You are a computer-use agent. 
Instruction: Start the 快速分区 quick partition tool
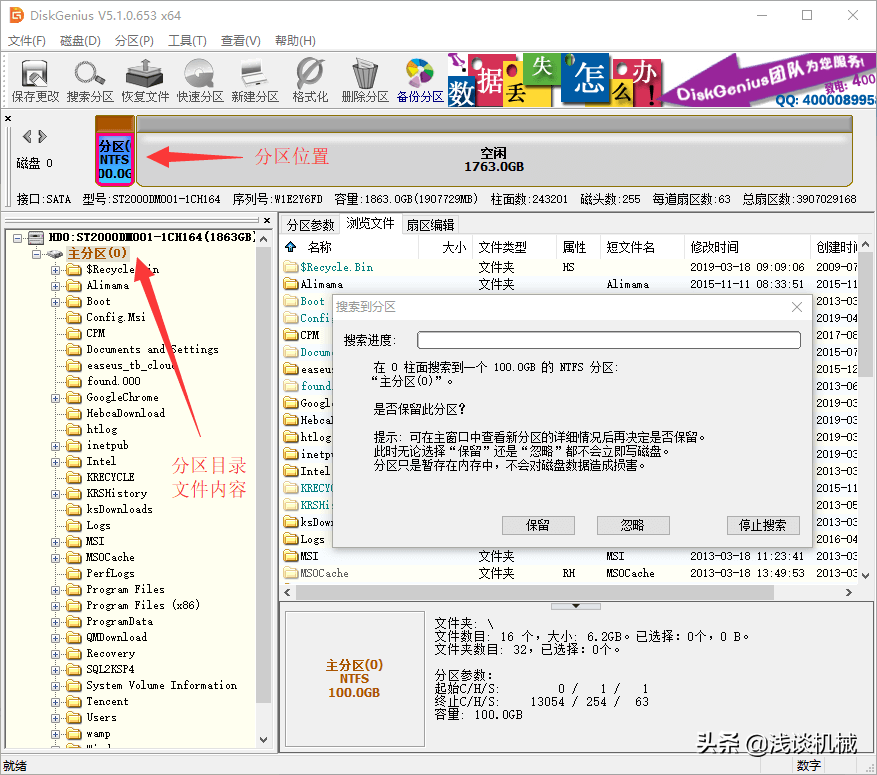[x=200, y=81]
